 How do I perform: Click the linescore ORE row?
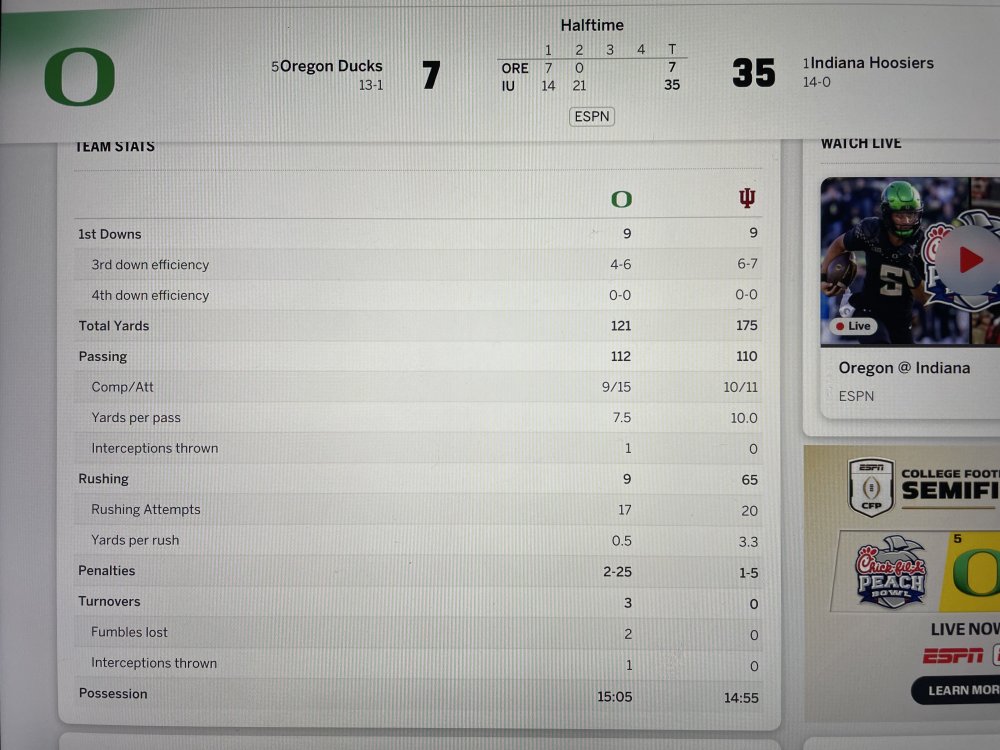click(x=515, y=68)
